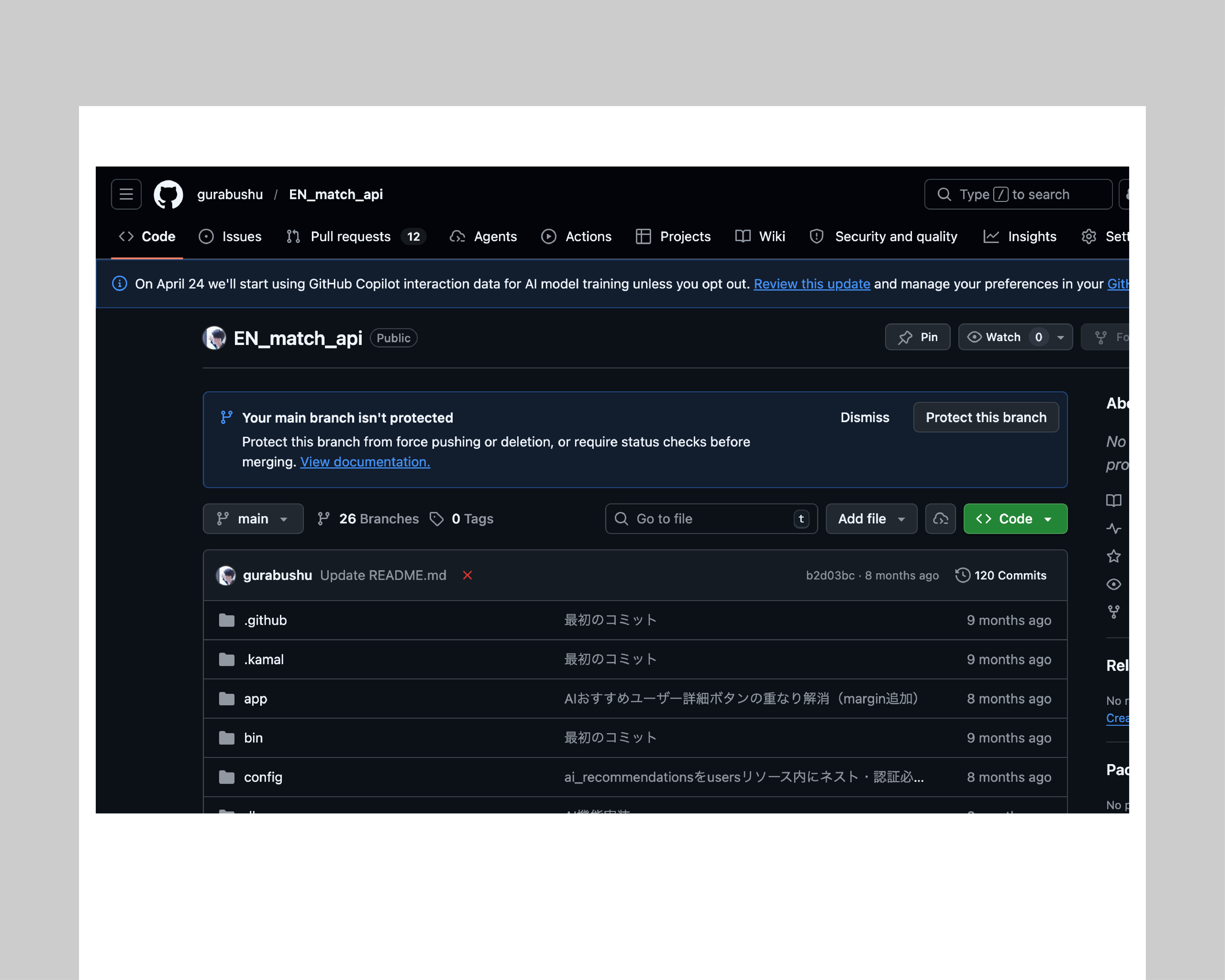1225x980 pixels.
Task: Open the View documentation link
Action: tap(365, 462)
